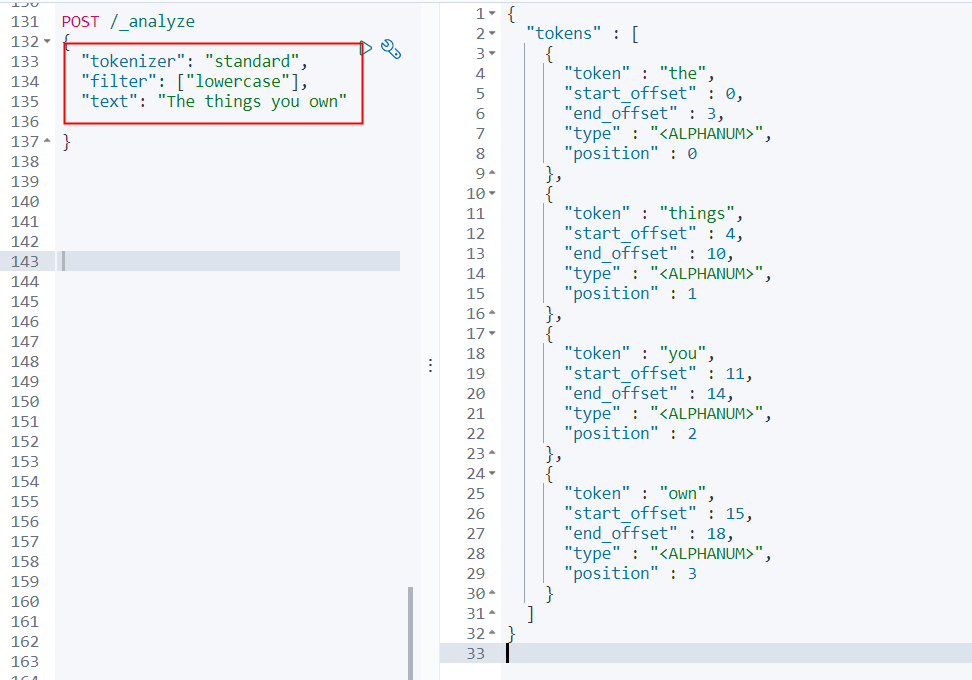972x680 pixels.
Task: Click the closing fold marker at line 32
Action: click(x=492, y=634)
